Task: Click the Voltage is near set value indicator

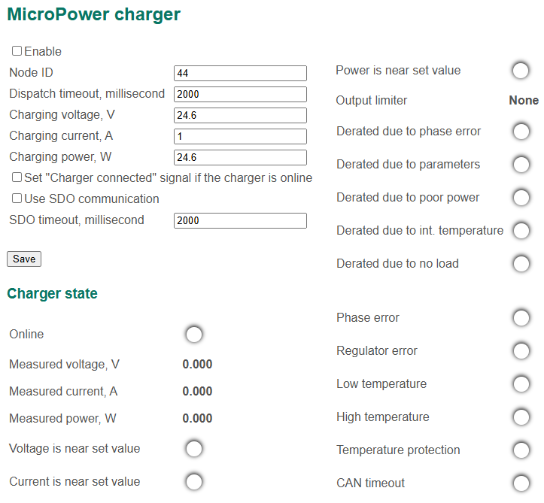Action: click(194, 449)
